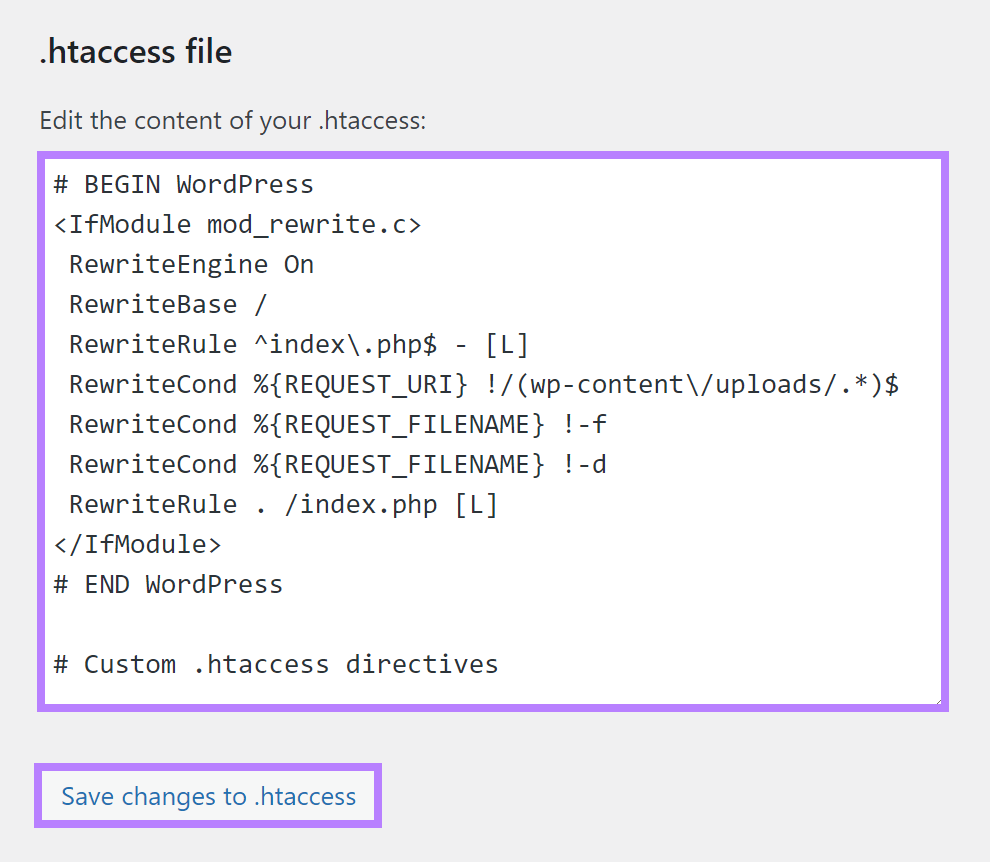Click the 'RewriteEngine On' line
This screenshot has width=990, height=862.
point(191,265)
